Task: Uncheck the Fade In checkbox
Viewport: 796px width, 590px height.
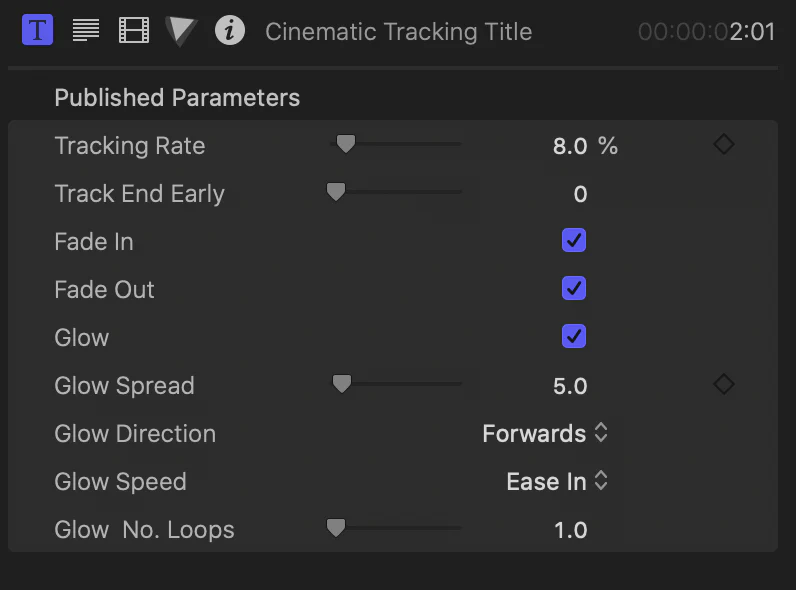Action: pyautogui.click(x=574, y=240)
